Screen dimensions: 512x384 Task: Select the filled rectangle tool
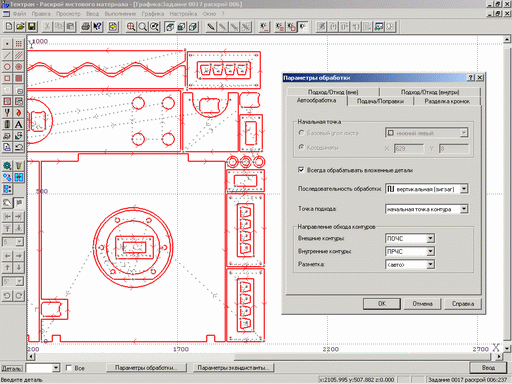pos(19,78)
